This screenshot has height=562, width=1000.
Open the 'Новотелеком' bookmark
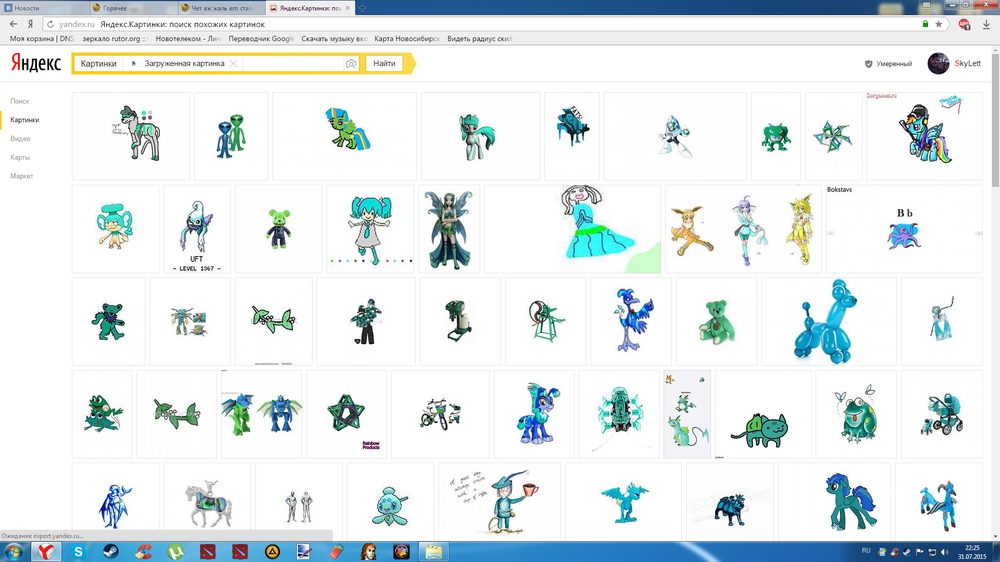coord(188,39)
